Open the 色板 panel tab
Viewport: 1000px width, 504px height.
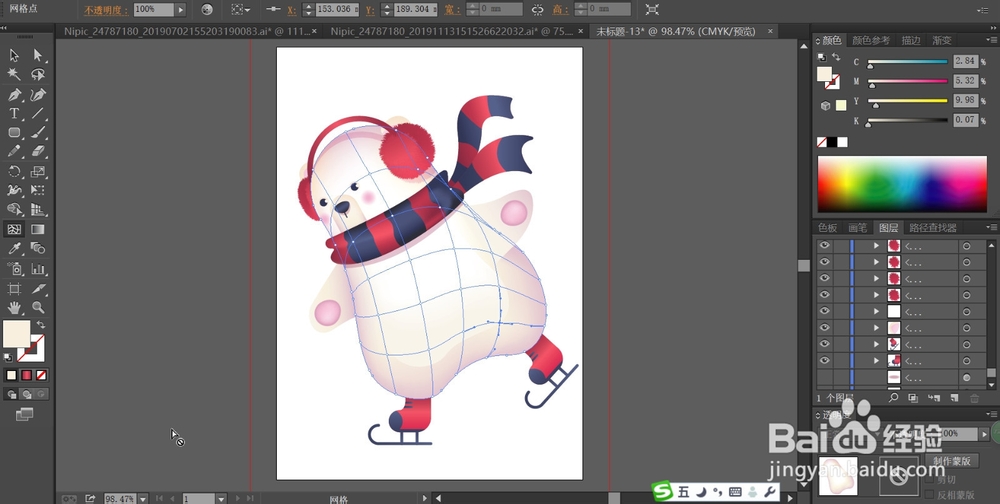tap(828, 227)
